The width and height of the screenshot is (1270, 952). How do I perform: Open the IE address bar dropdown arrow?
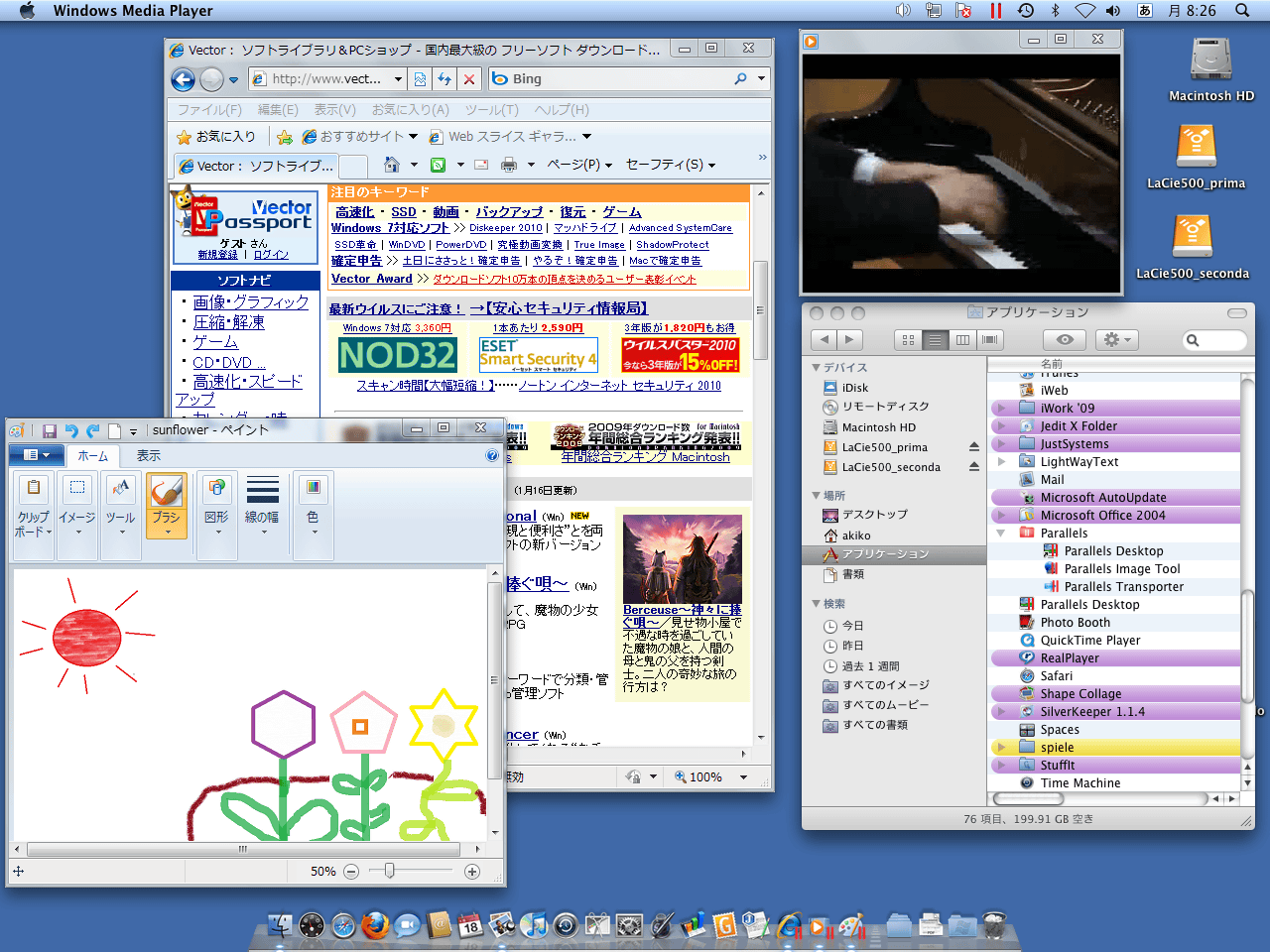click(x=398, y=79)
